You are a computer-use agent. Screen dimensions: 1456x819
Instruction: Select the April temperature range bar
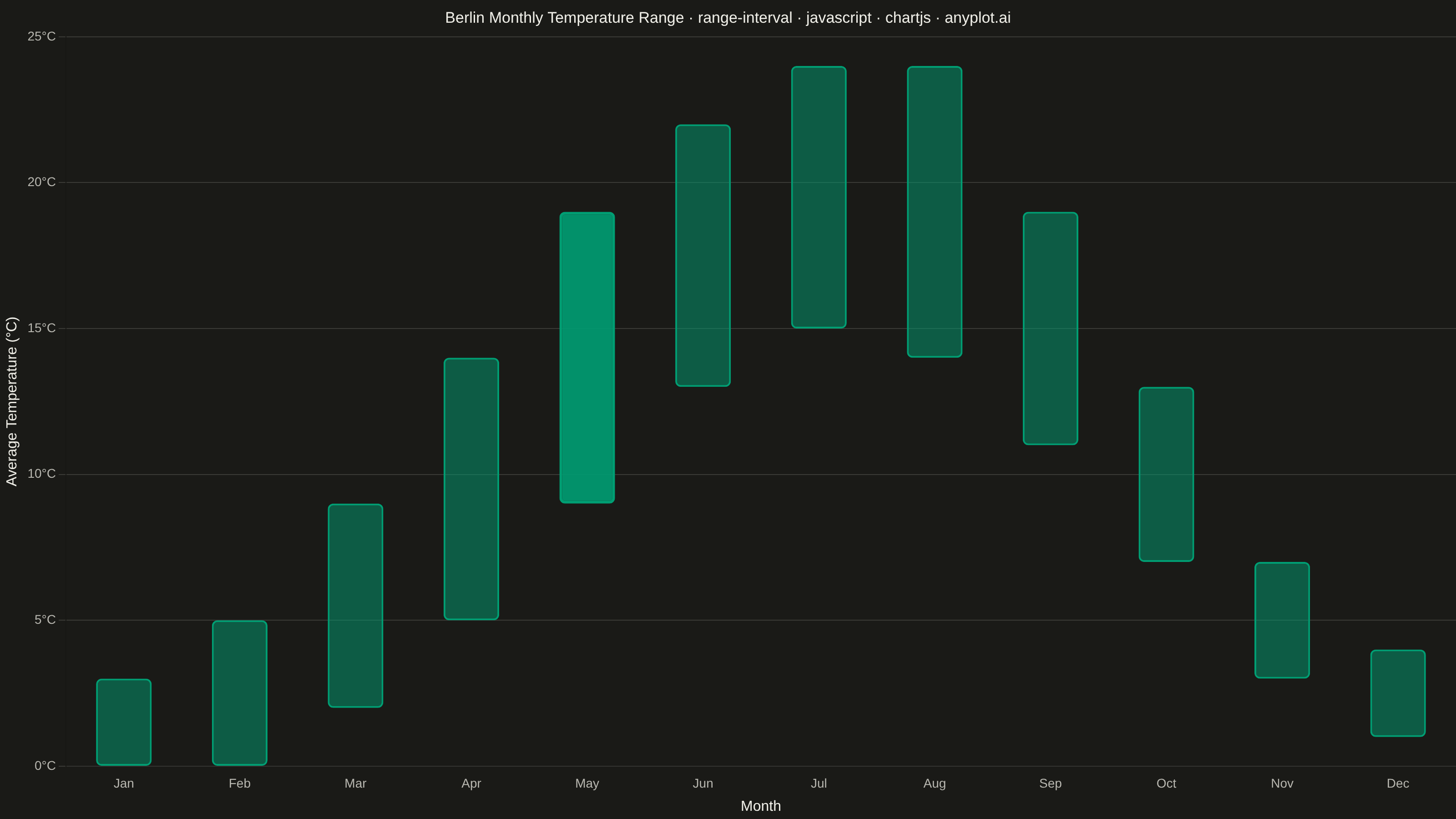coord(471,489)
